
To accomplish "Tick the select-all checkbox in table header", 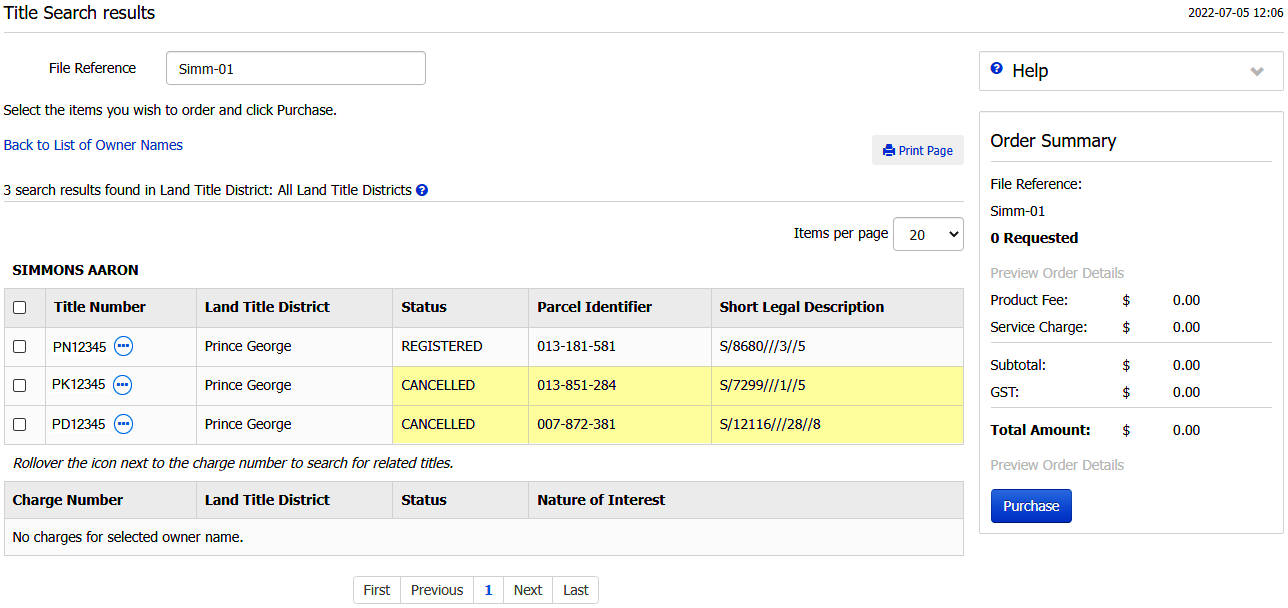I will pyautogui.click(x=19, y=308).
